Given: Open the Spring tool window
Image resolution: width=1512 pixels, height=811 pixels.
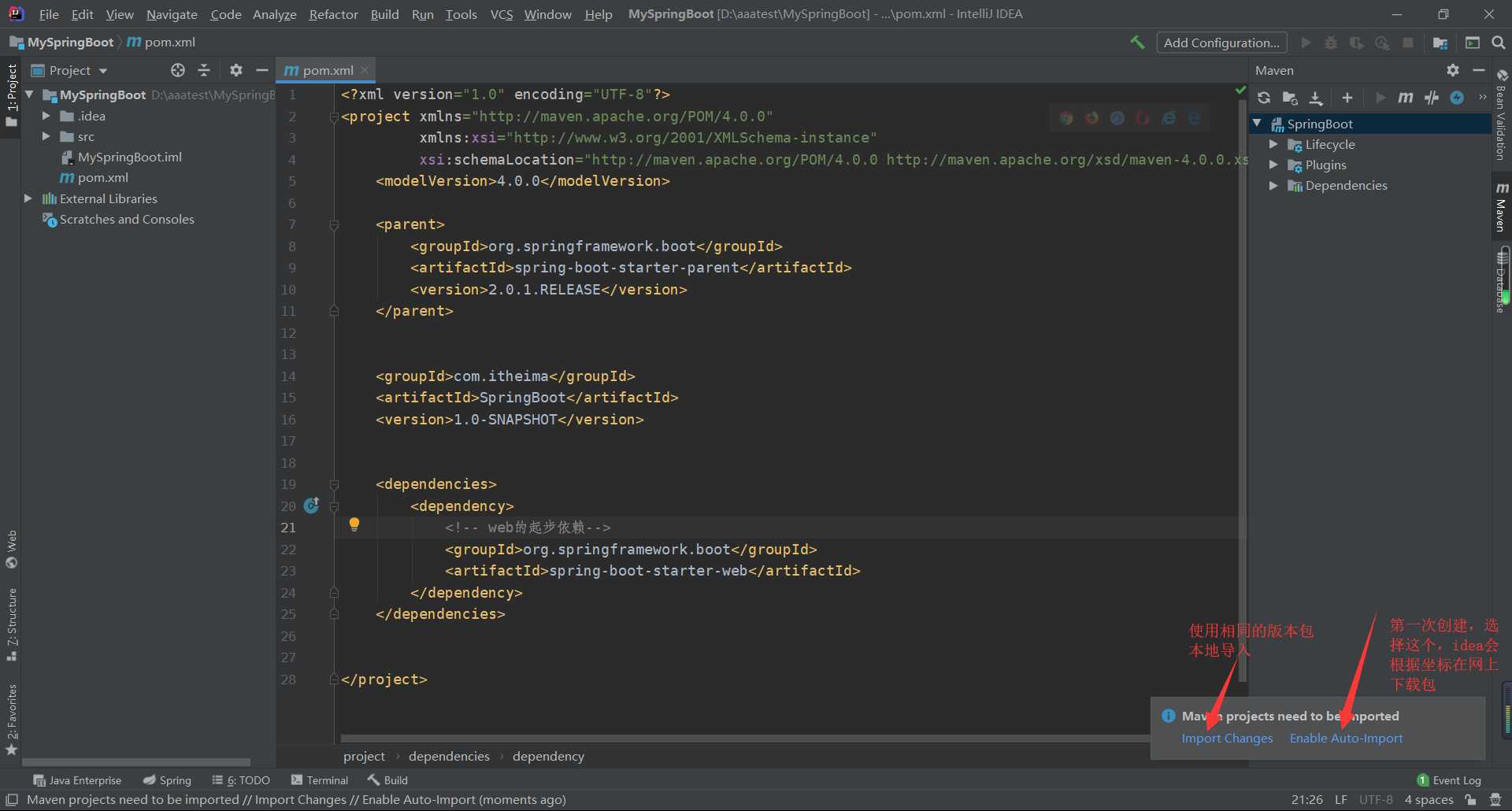Looking at the screenshot, I should tap(168, 780).
